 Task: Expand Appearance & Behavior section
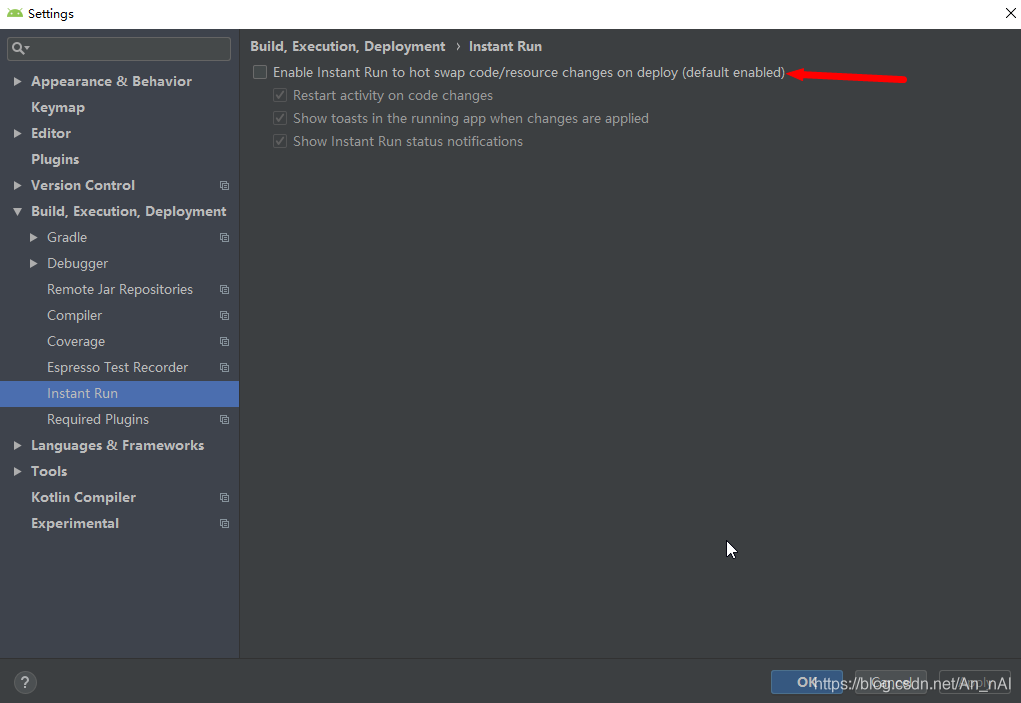(x=18, y=81)
